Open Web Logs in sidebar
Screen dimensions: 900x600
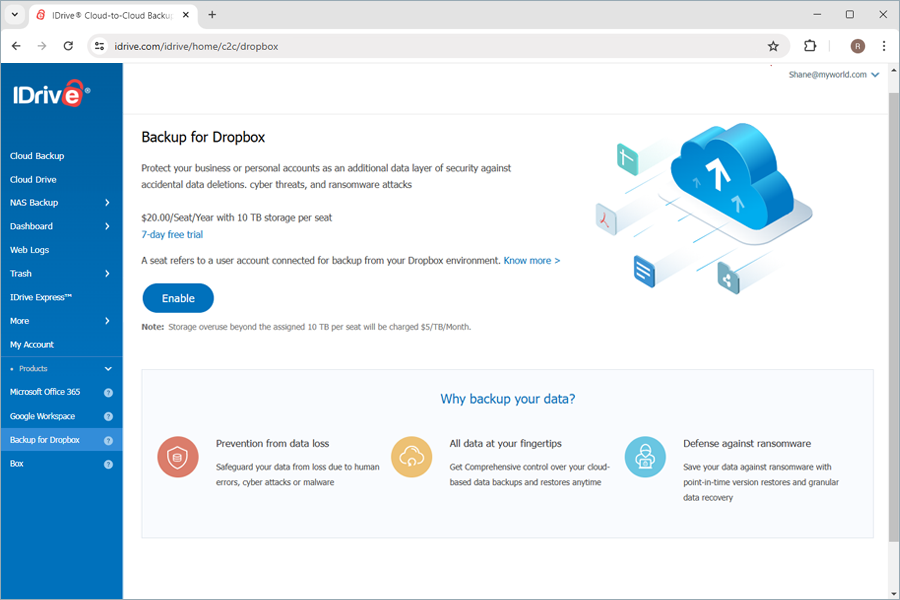click(29, 250)
